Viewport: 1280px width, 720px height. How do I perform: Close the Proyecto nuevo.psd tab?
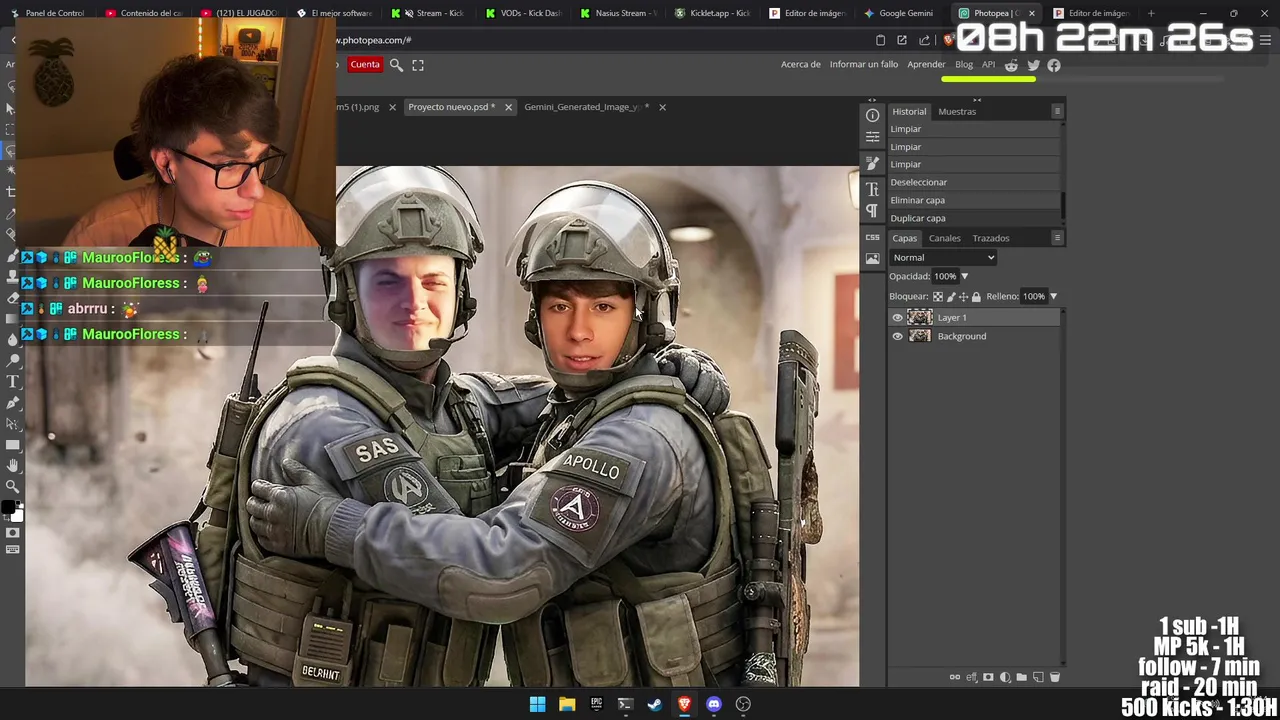click(508, 107)
